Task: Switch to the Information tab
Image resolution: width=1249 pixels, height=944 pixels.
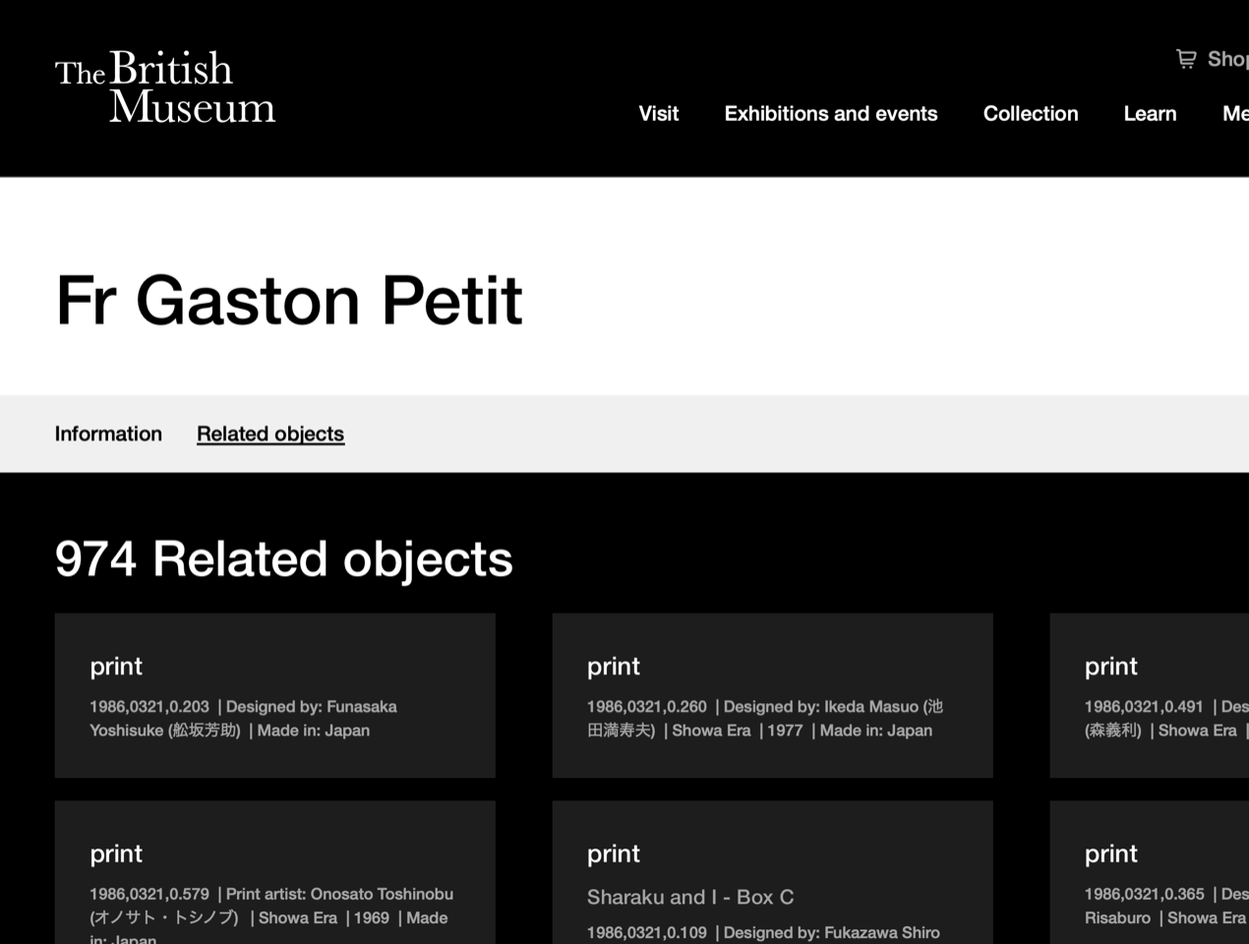Action: (108, 434)
